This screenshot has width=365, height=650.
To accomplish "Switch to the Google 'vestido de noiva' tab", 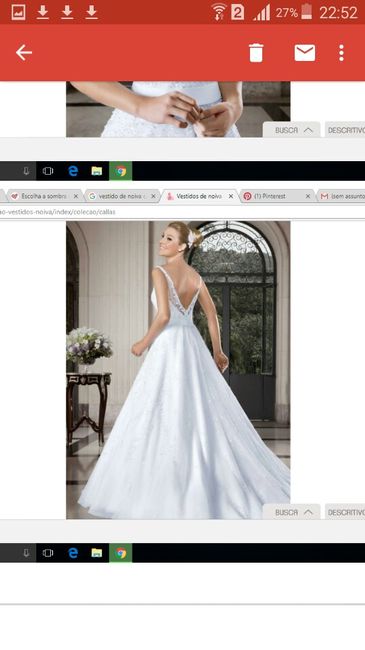I will pyautogui.click(x=122, y=196).
